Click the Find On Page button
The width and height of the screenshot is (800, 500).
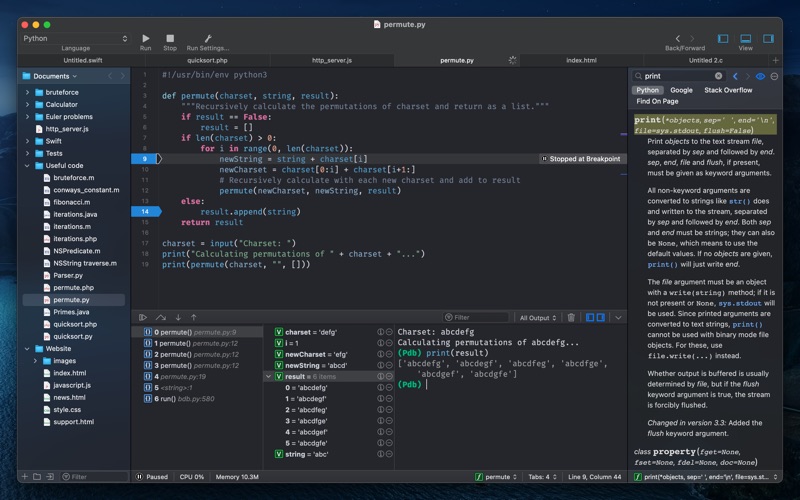tap(657, 101)
